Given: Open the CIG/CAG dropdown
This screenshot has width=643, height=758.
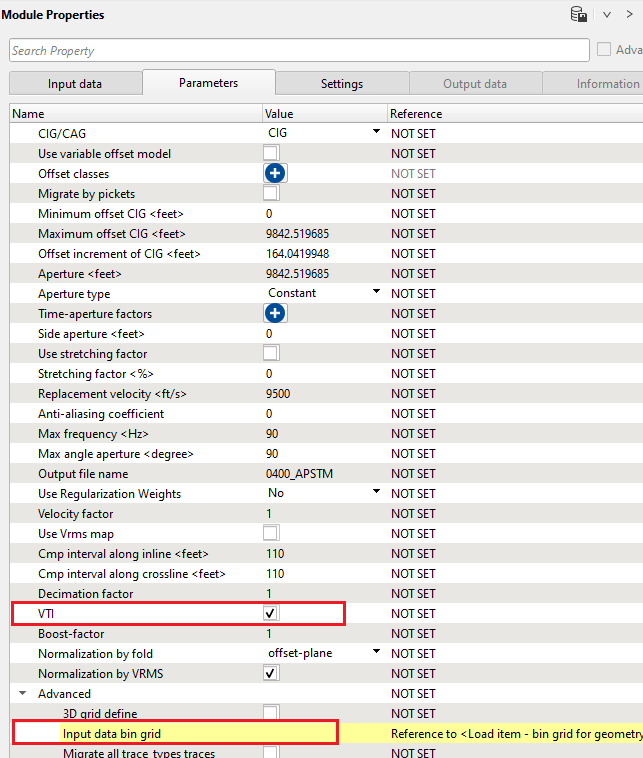Looking at the screenshot, I should click(376, 132).
